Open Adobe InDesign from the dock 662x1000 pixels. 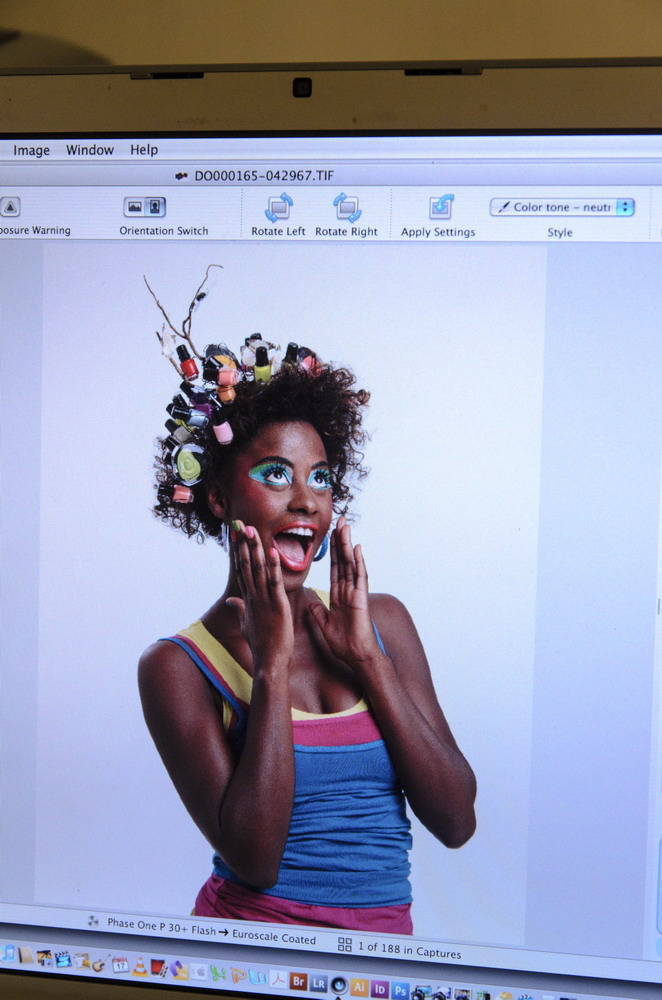click(x=380, y=988)
